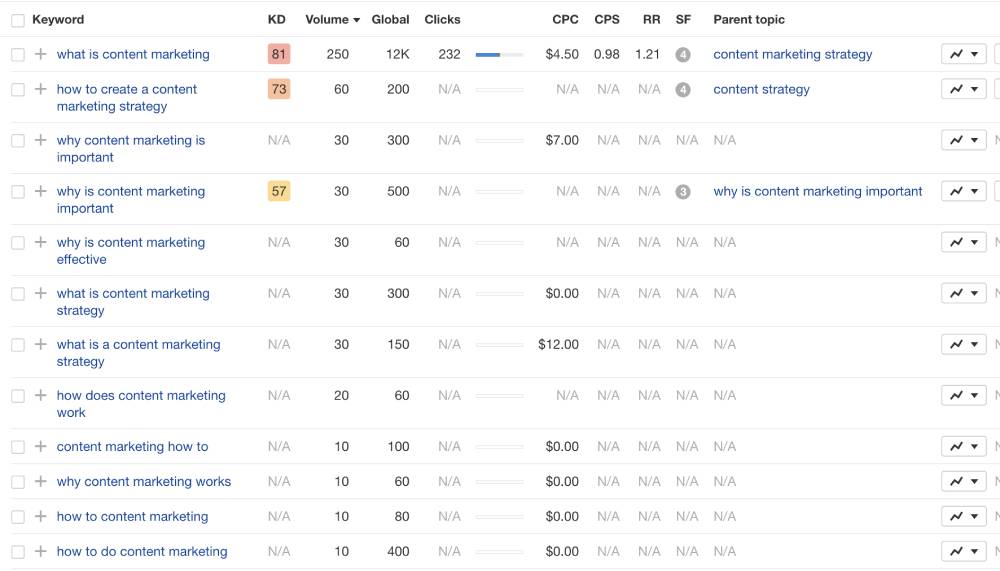
Task: Select checkbox for 'what is a content marketing strategy'
Action: 17,345
